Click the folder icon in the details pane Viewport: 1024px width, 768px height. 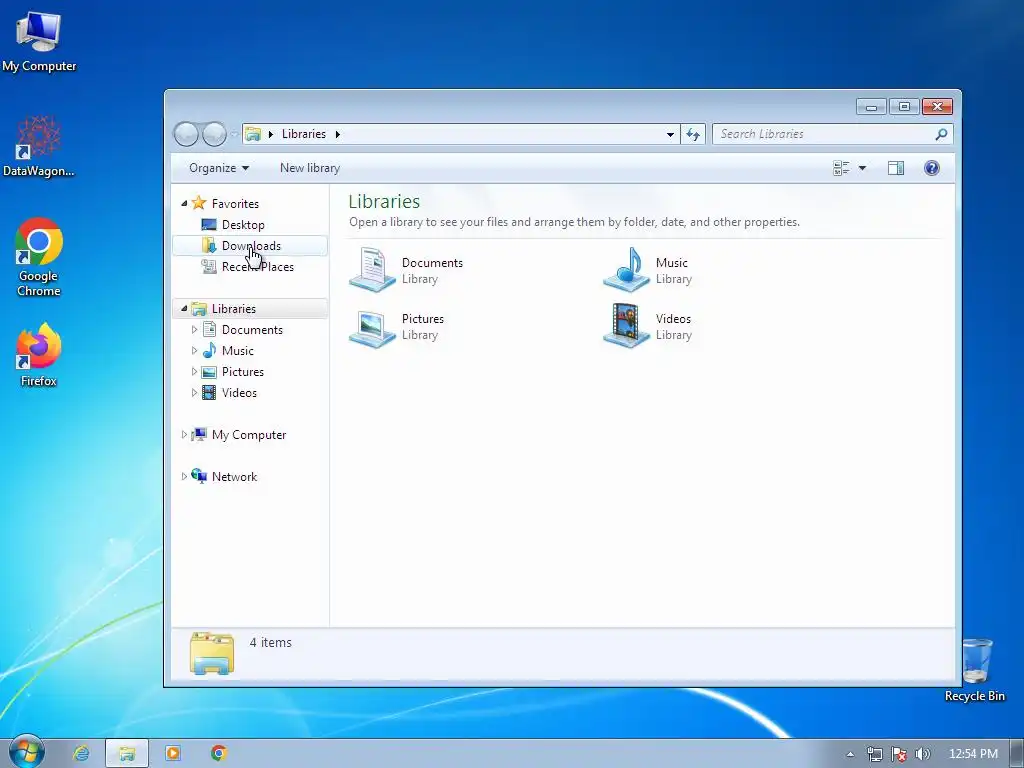click(x=212, y=652)
